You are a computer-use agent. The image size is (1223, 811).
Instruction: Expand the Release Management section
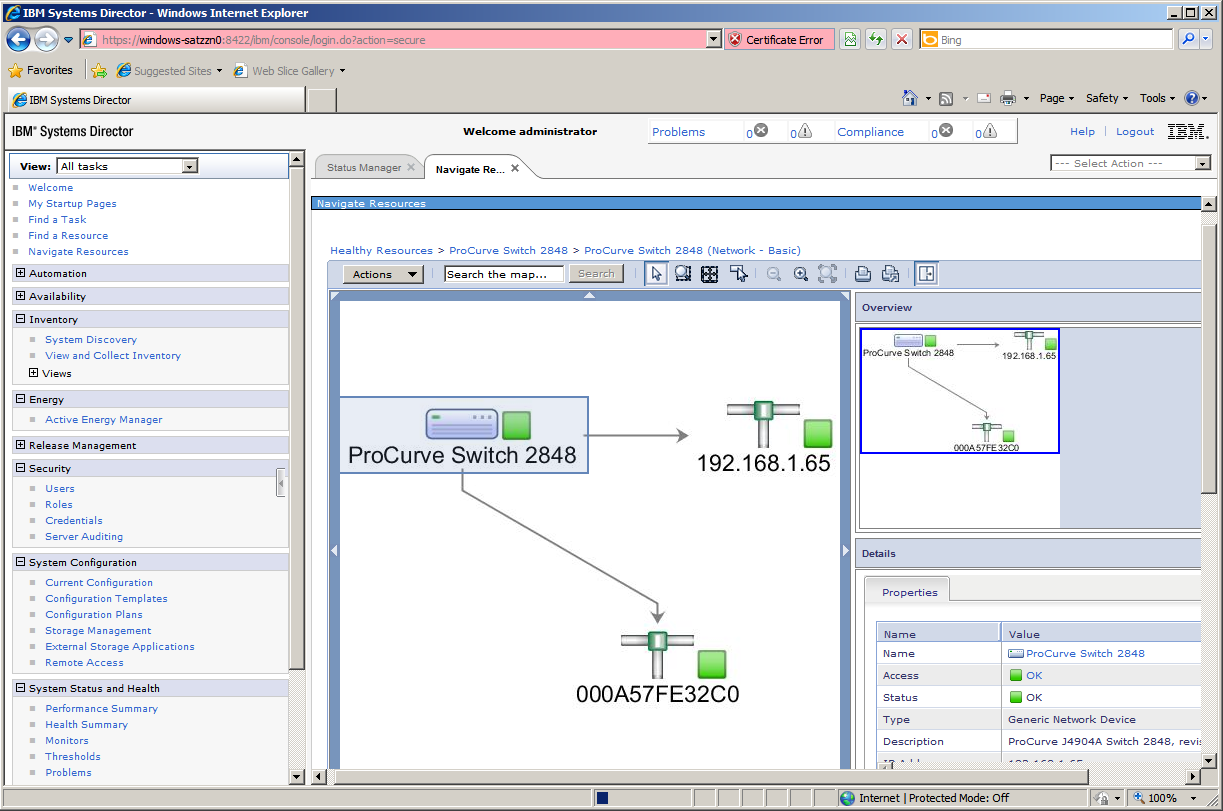pos(21,445)
